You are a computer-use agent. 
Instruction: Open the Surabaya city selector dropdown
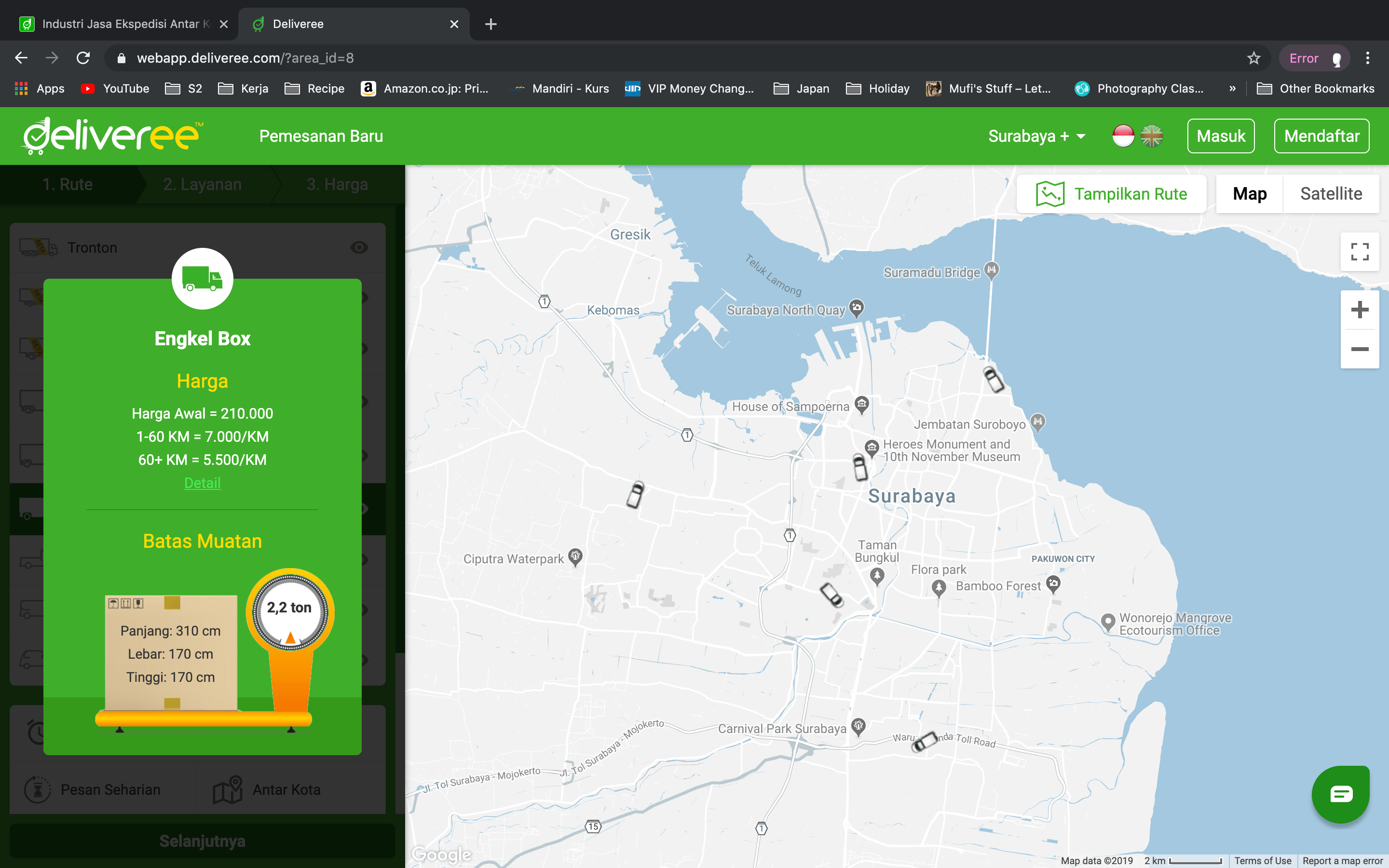[1035, 136]
